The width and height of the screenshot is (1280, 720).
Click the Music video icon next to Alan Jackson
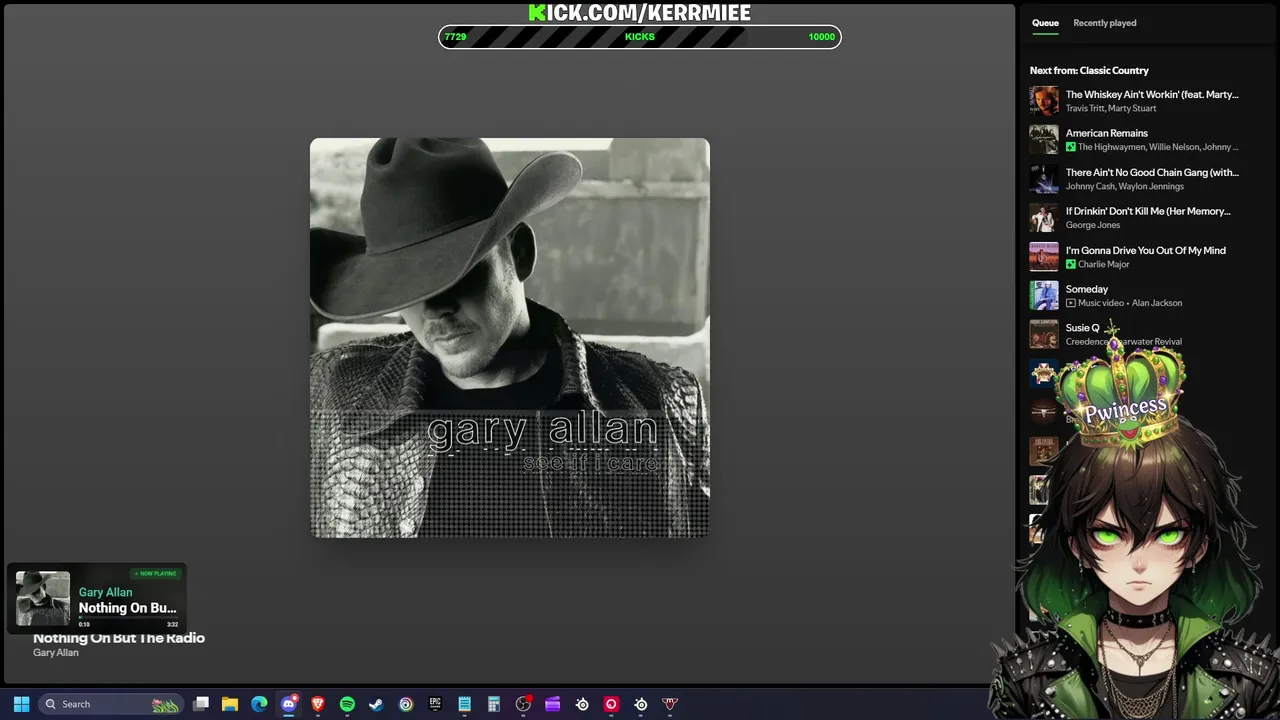pos(1071,303)
